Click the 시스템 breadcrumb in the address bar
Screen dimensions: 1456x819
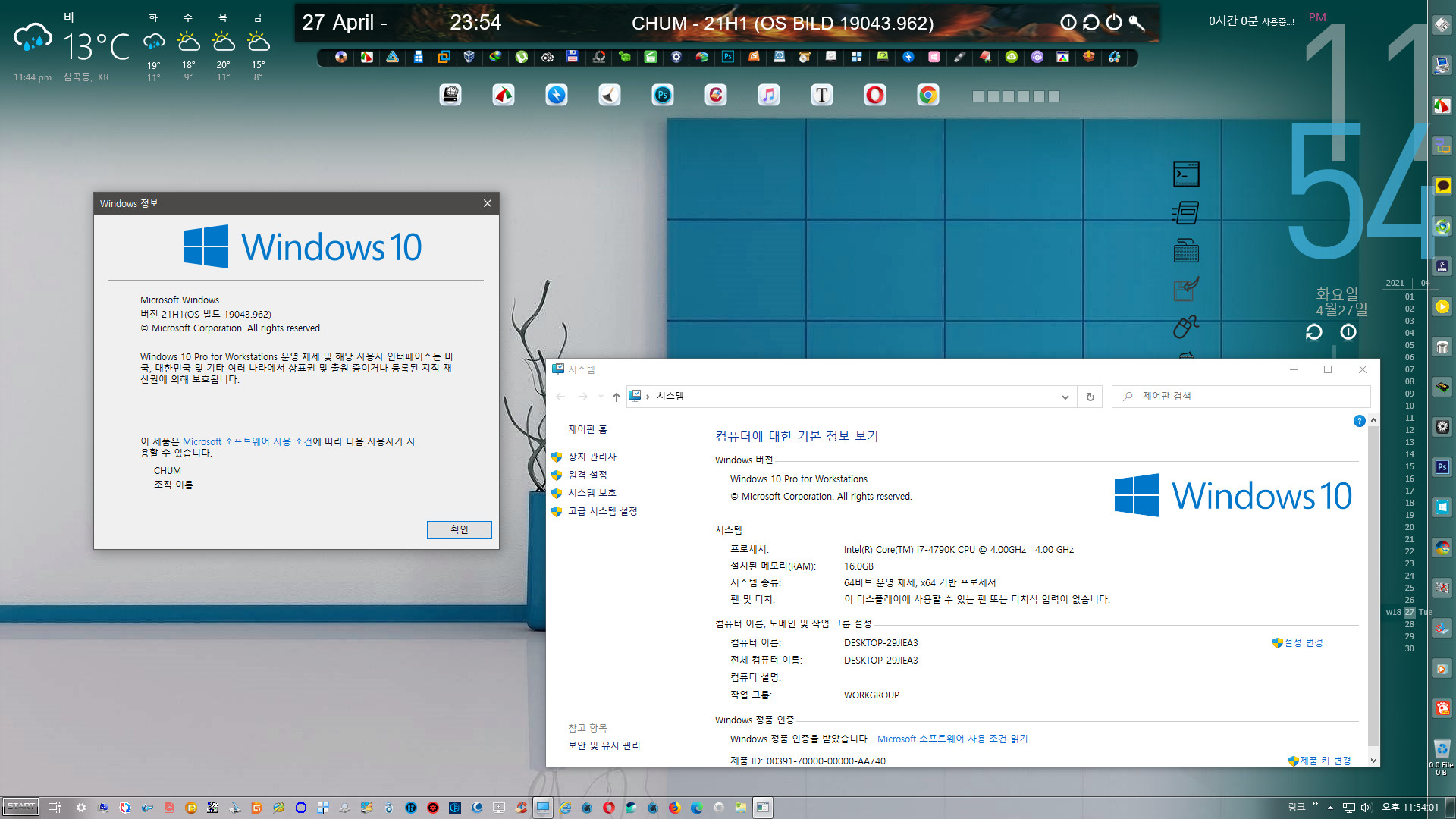click(670, 396)
